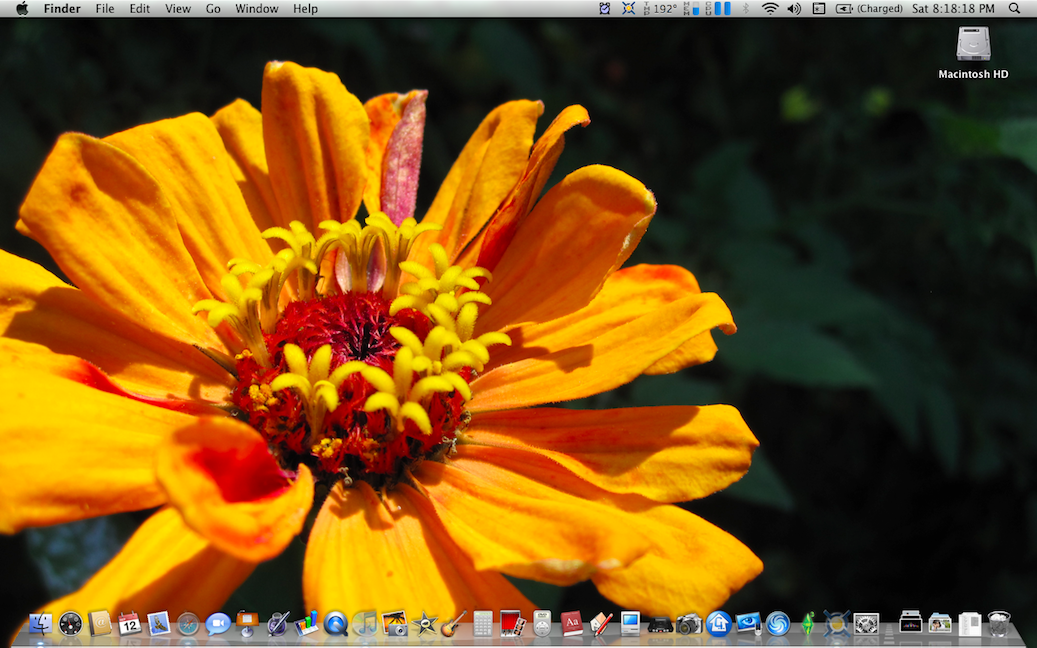Launch black game console emulator icon

(659, 625)
